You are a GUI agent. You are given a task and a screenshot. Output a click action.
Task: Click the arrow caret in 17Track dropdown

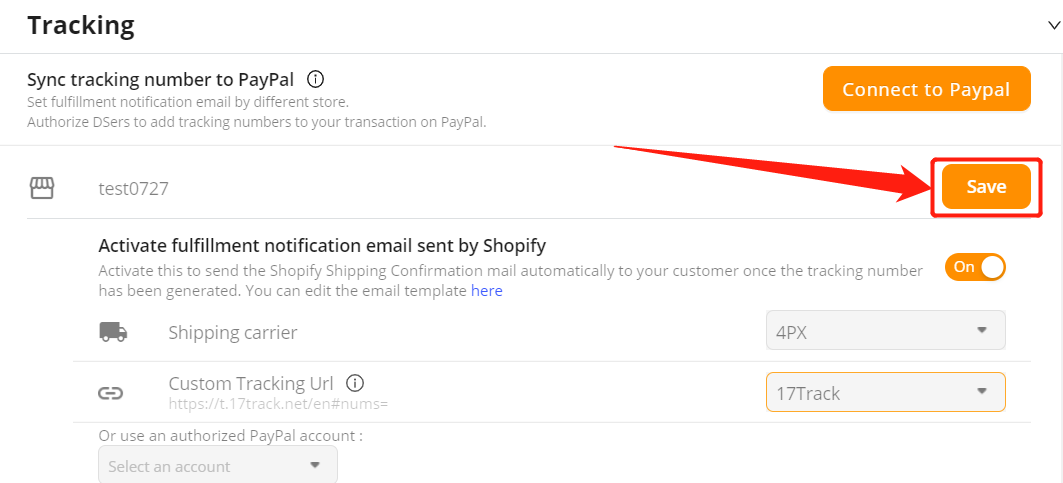[982, 391]
